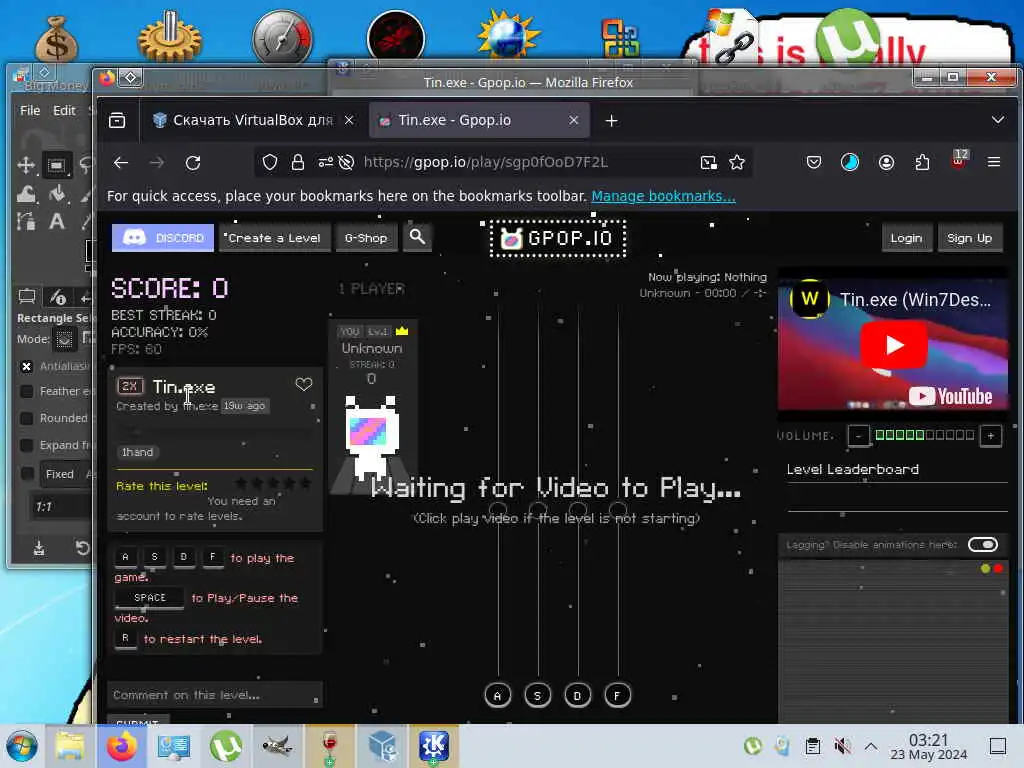Click the Create a Level button
The height and width of the screenshot is (768, 1024).
[x=274, y=238]
